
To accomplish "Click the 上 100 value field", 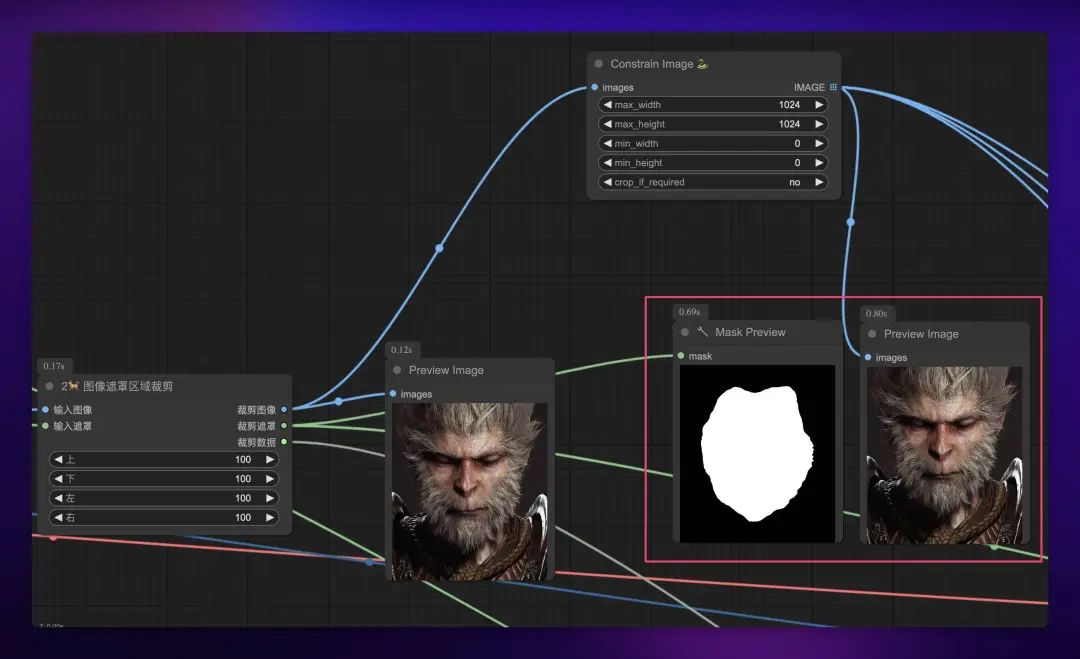I will pos(164,459).
